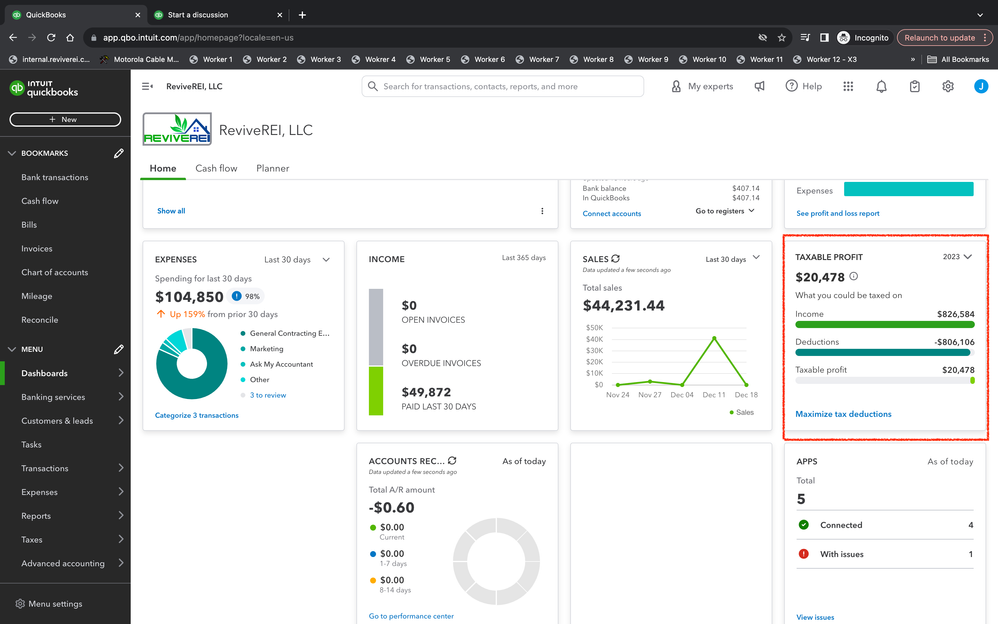Open See profit and loss report

(838, 213)
